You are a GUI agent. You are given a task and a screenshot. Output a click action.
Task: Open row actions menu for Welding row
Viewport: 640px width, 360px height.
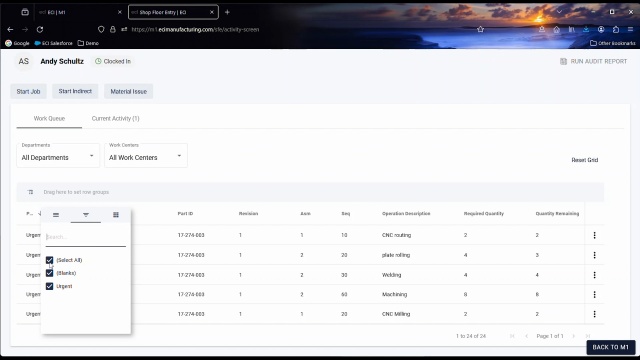(594, 275)
